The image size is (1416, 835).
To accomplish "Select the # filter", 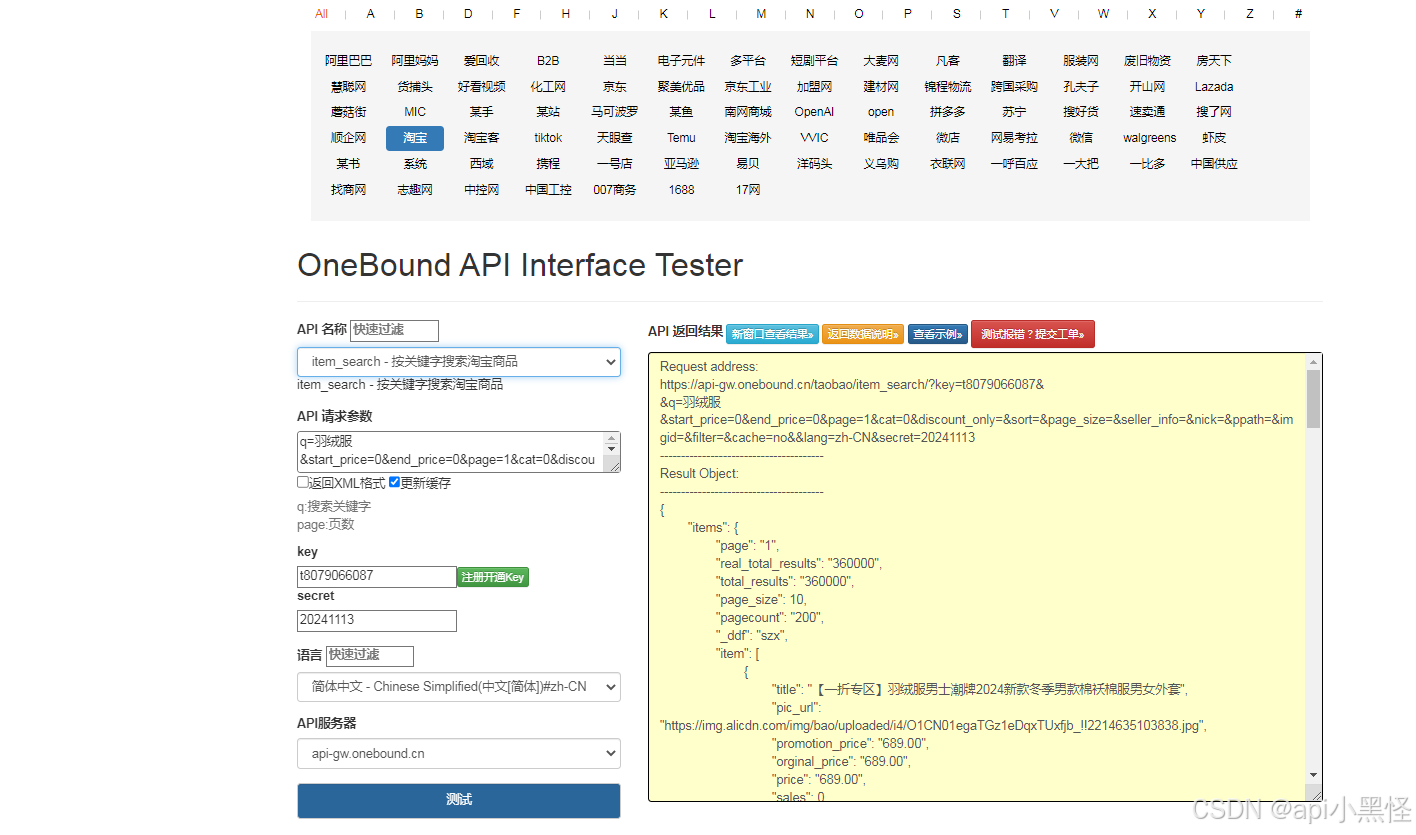I will tap(1298, 14).
